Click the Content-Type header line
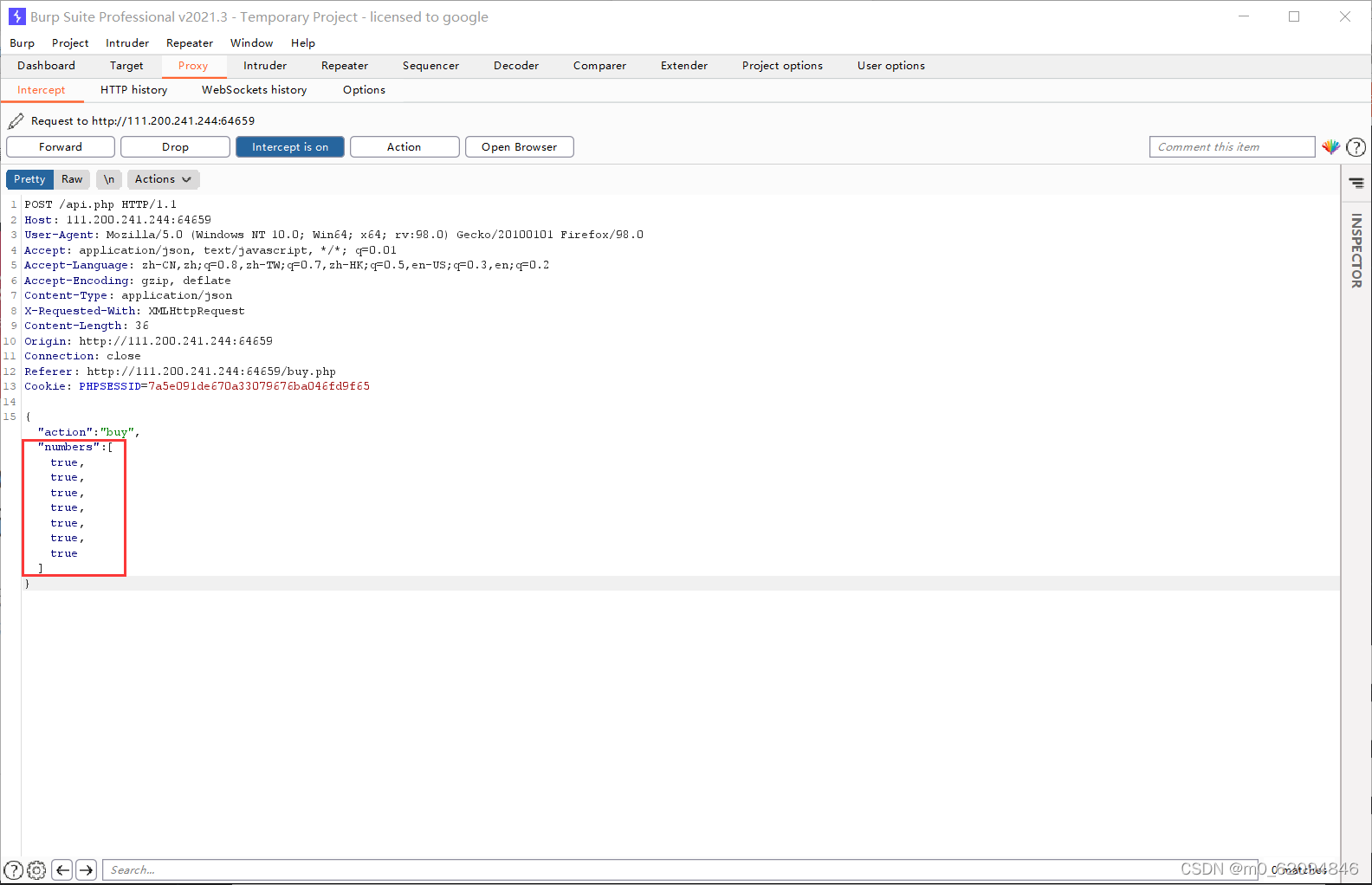 click(128, 295)
